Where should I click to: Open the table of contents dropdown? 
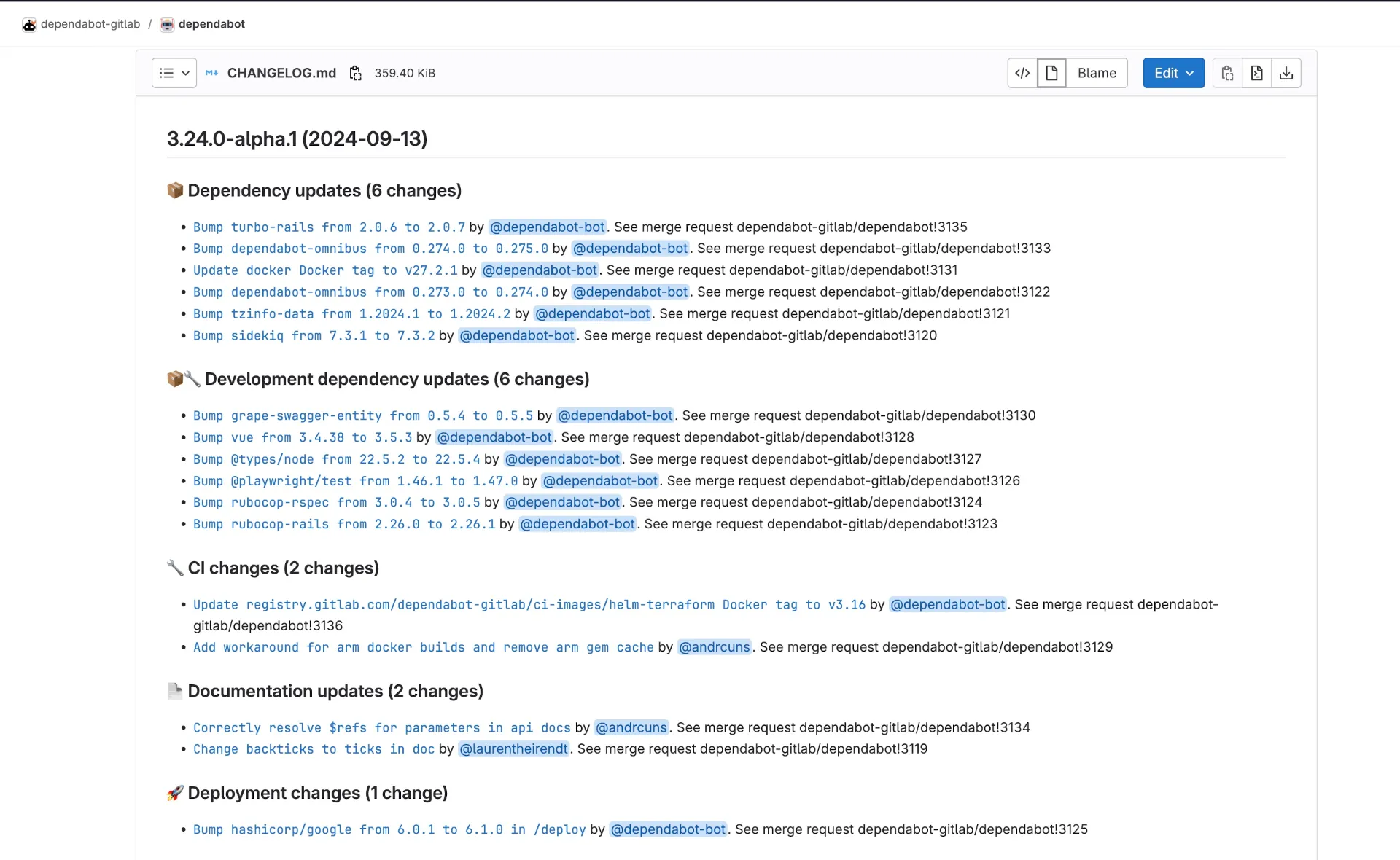[x=174, y=73]
